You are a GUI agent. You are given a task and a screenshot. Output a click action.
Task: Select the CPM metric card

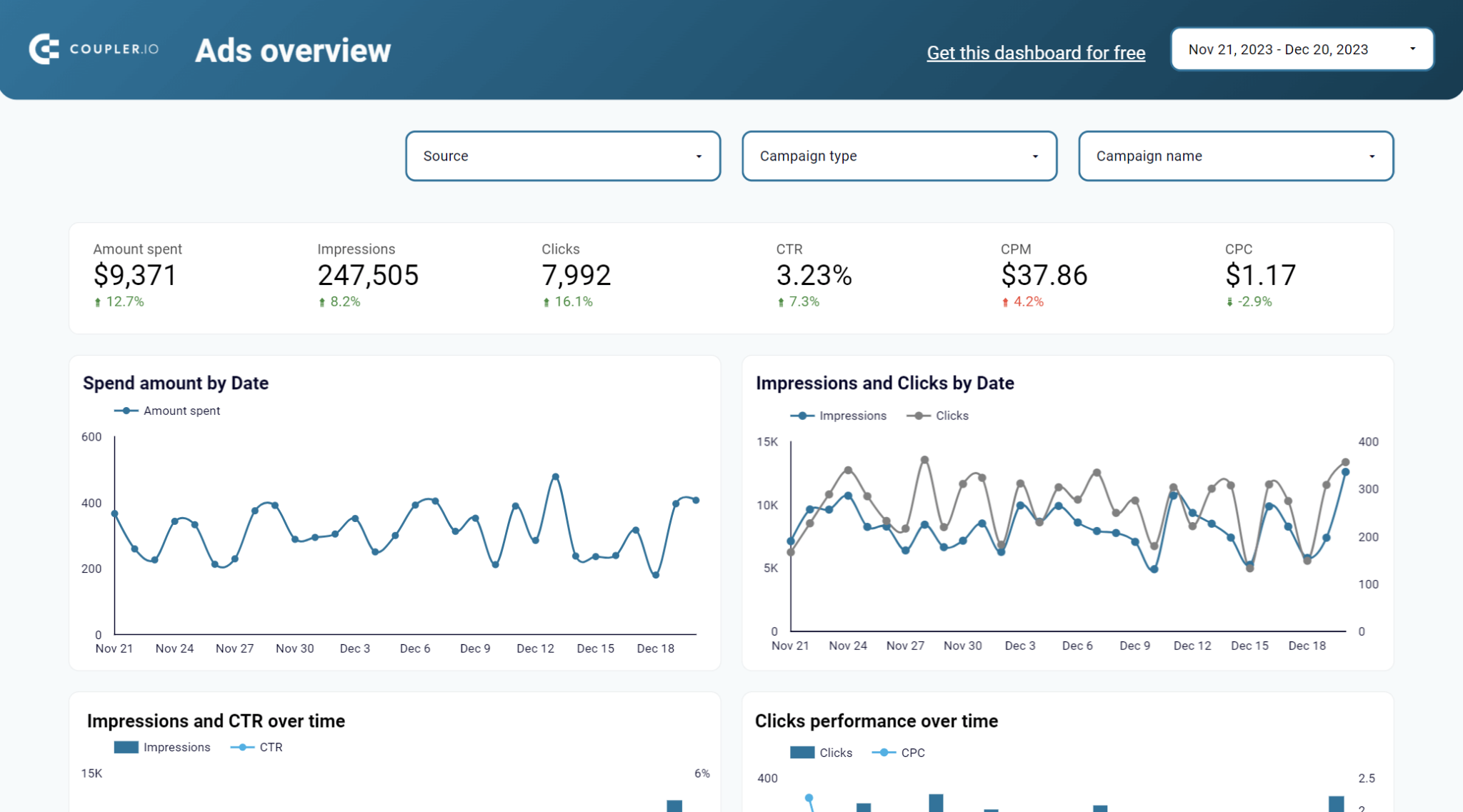coord(1044,275)
